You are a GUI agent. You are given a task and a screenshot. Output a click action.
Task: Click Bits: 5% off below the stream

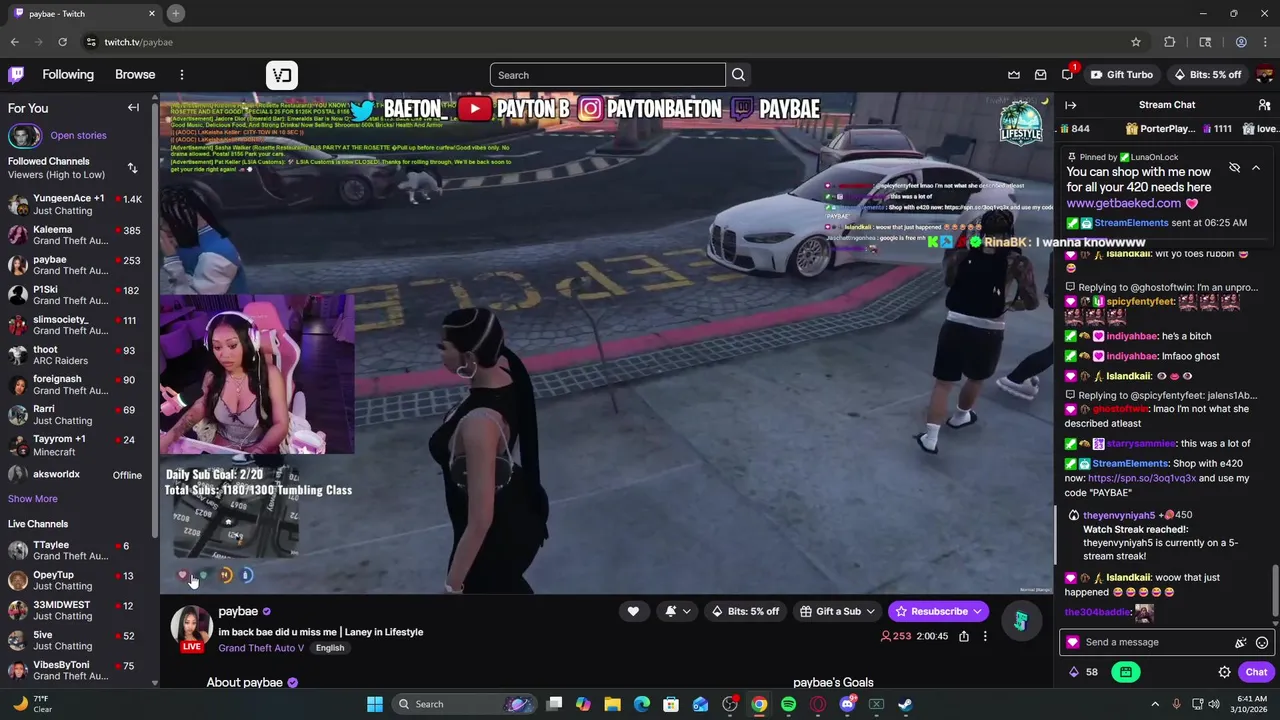[x=746, y=611]
